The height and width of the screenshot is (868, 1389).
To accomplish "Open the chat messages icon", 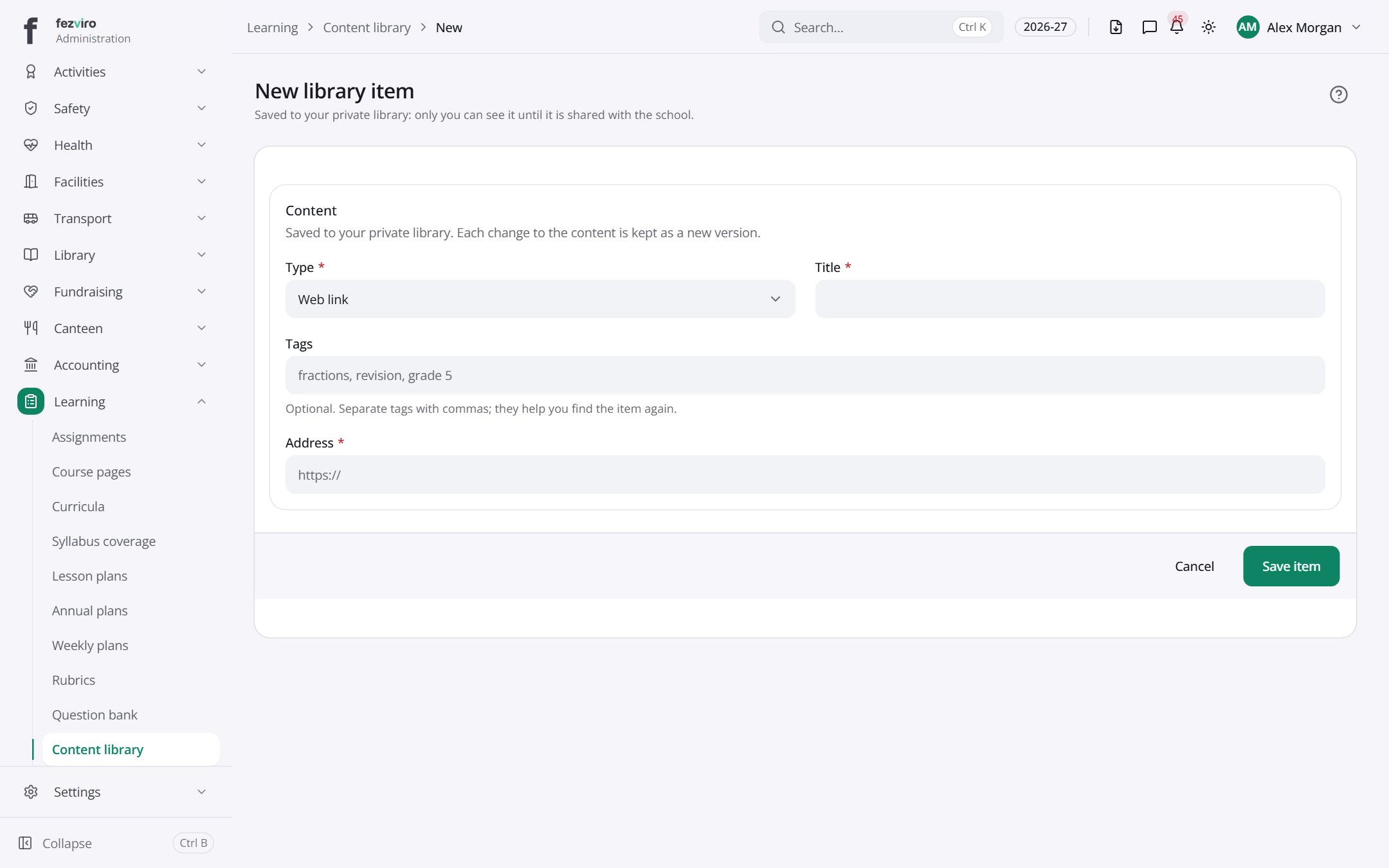I will 1149,27.
